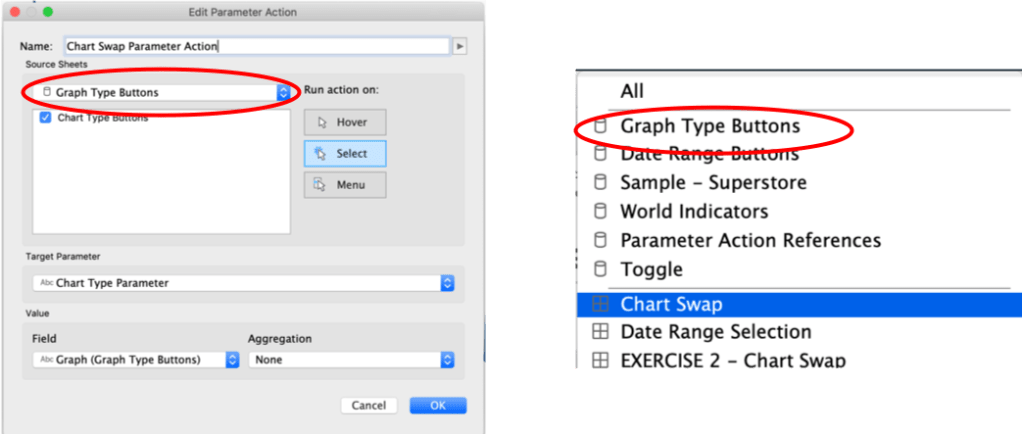Toggle the Chart Type Buttons checkbox
The width and height of the screenshot is (1022, 434).
pyautogui.click(x=45, y=118)
